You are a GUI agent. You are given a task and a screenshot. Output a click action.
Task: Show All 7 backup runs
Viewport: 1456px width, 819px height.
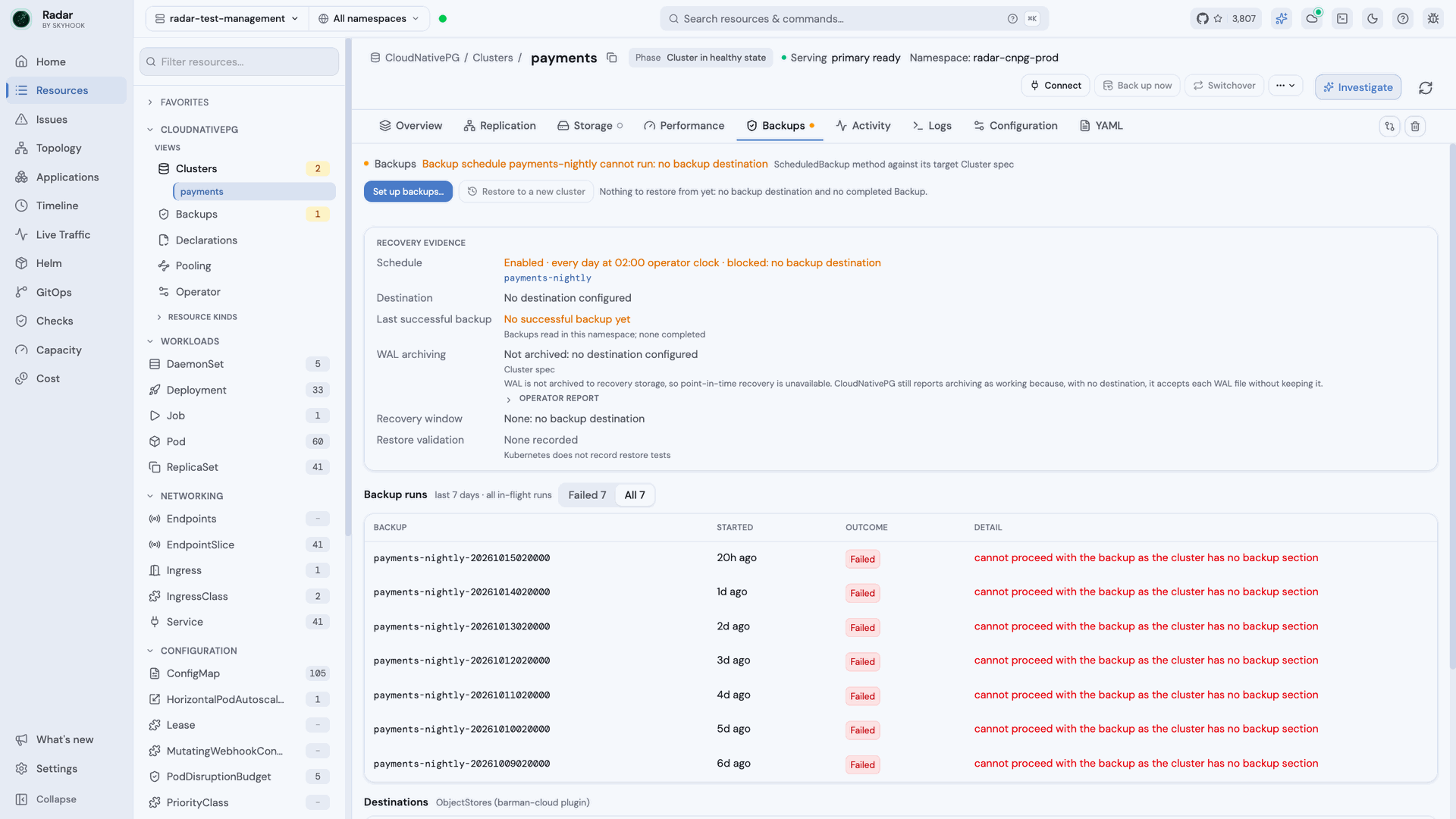[x=635, y=495]
